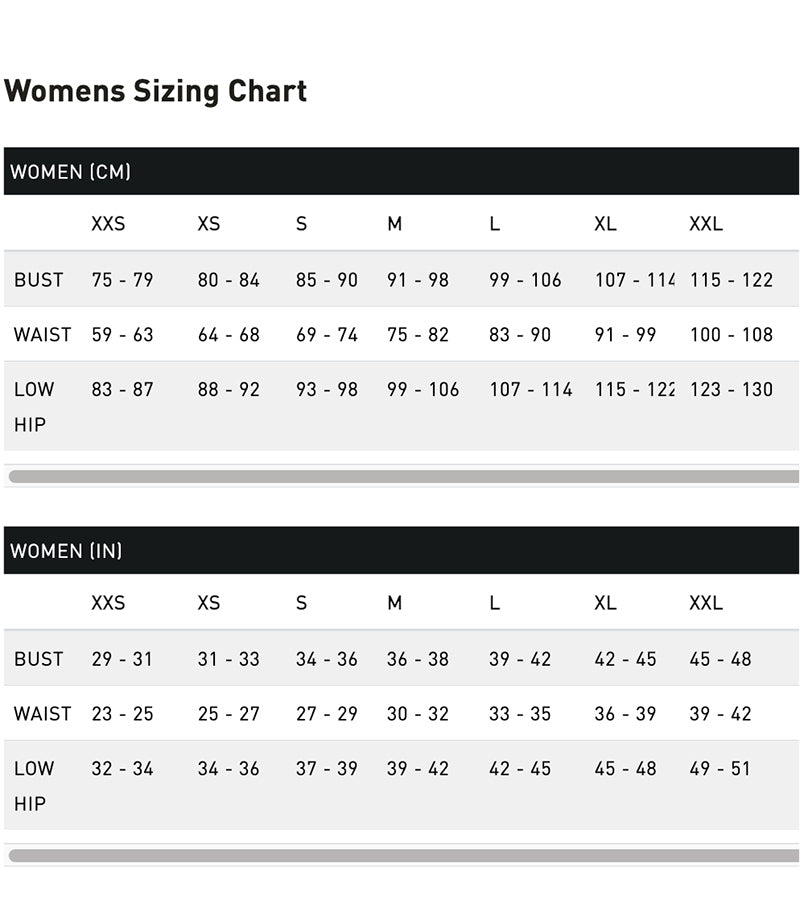This screenshot has width=800, height=900.
Task: Click the 123 - 130 low hip cell
Action: (731, 390)
